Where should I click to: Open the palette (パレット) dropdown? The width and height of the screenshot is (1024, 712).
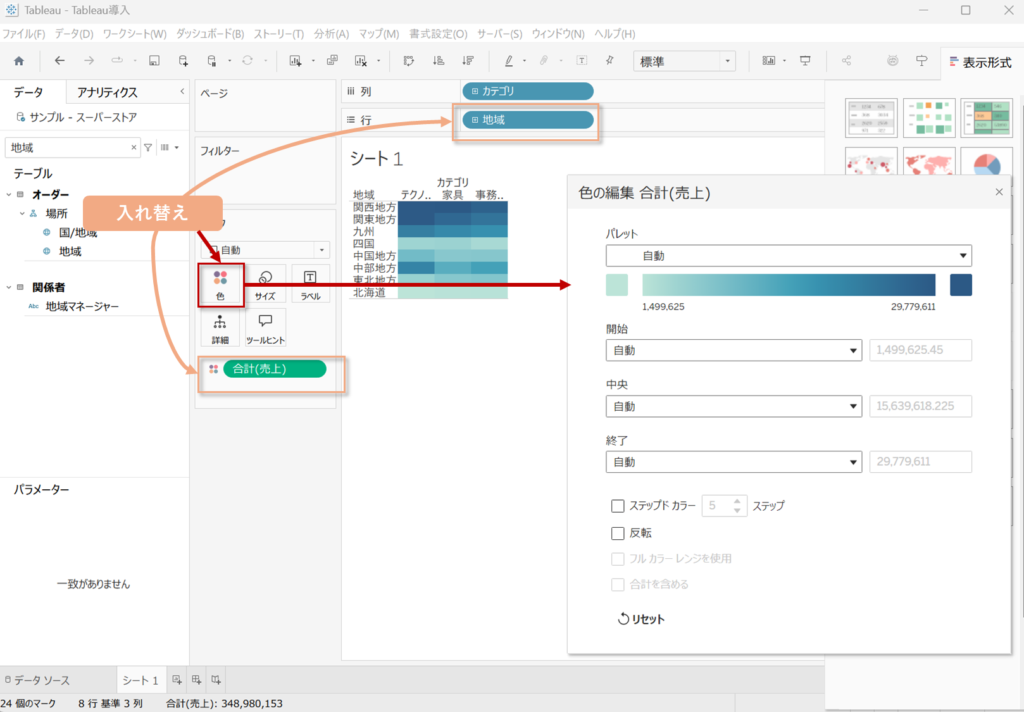click(x=789, y=256)
